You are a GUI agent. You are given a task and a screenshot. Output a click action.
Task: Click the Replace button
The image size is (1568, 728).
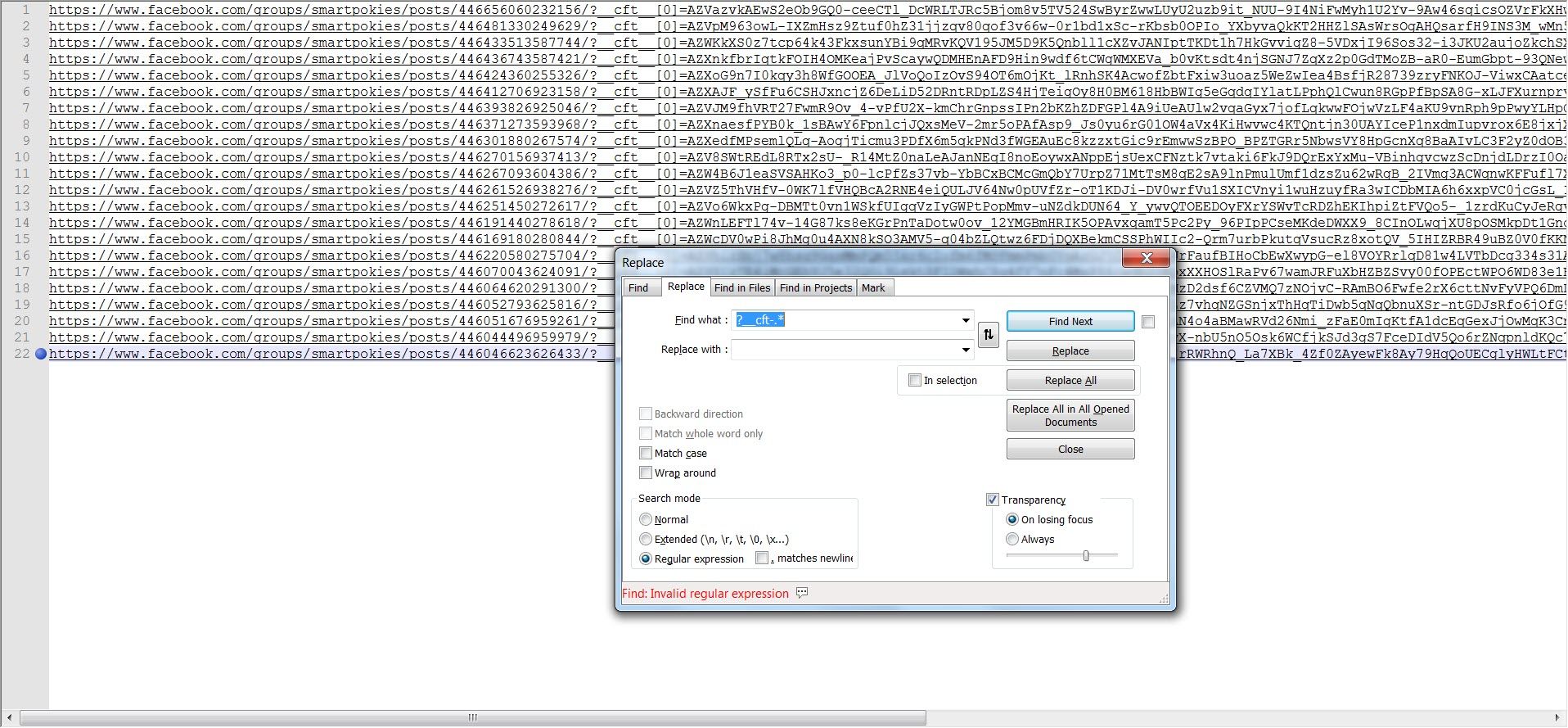click(1070, 350)
